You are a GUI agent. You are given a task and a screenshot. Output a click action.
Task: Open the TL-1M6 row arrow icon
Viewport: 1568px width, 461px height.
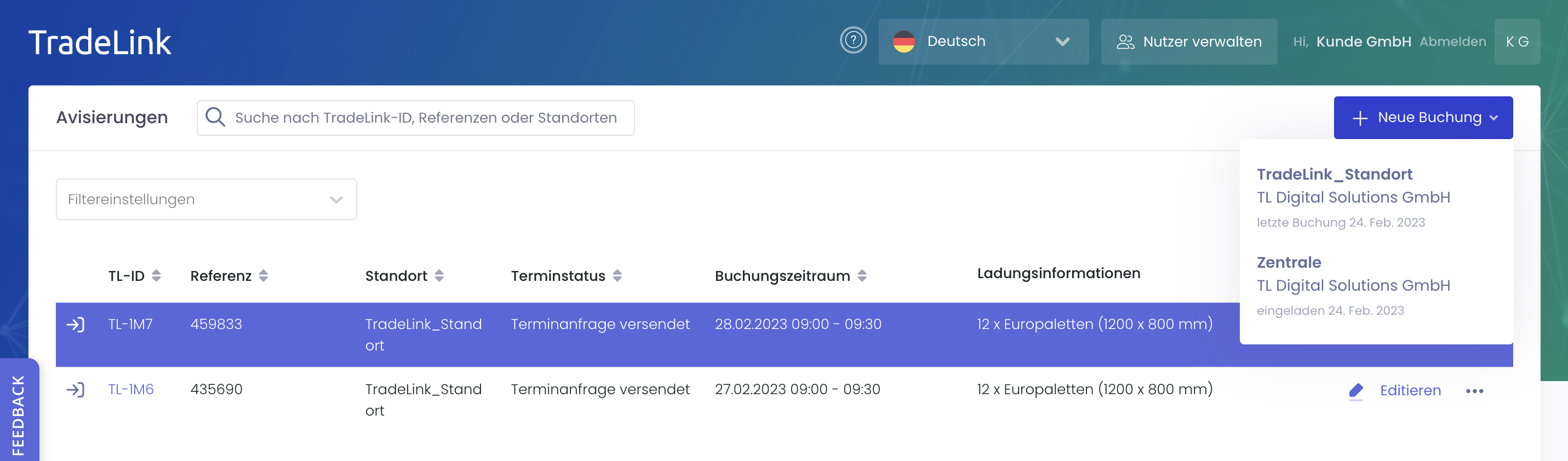point(76,389)
